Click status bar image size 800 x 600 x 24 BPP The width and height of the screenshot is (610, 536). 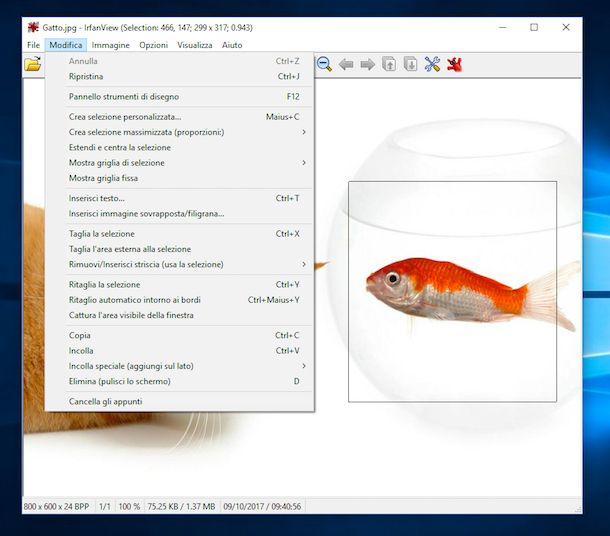pyautogui.click(x=56, y=506)
